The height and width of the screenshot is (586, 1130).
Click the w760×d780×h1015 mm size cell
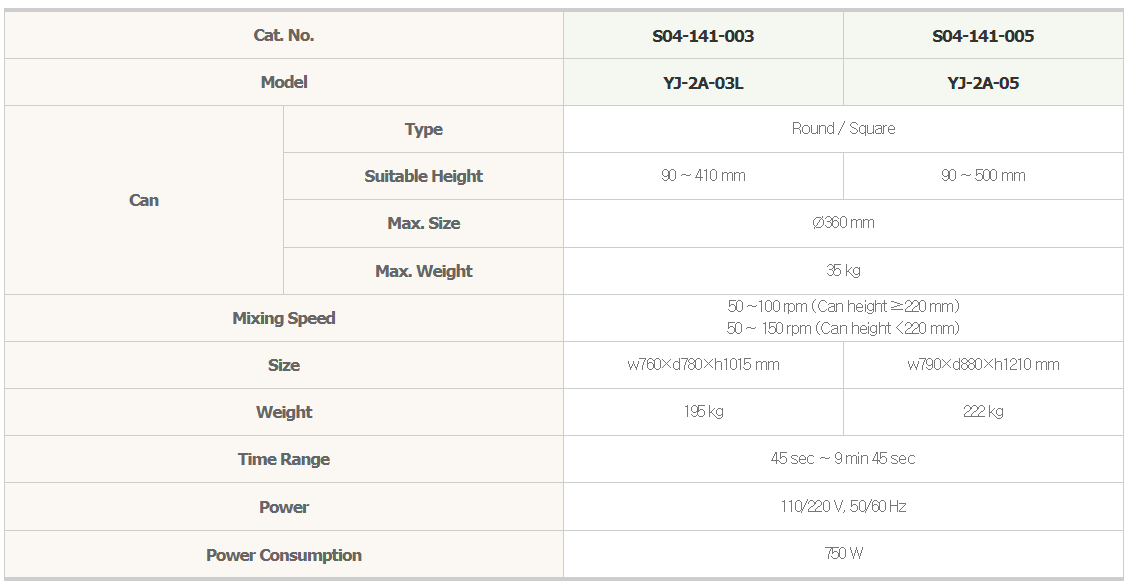tap(703, 365)
